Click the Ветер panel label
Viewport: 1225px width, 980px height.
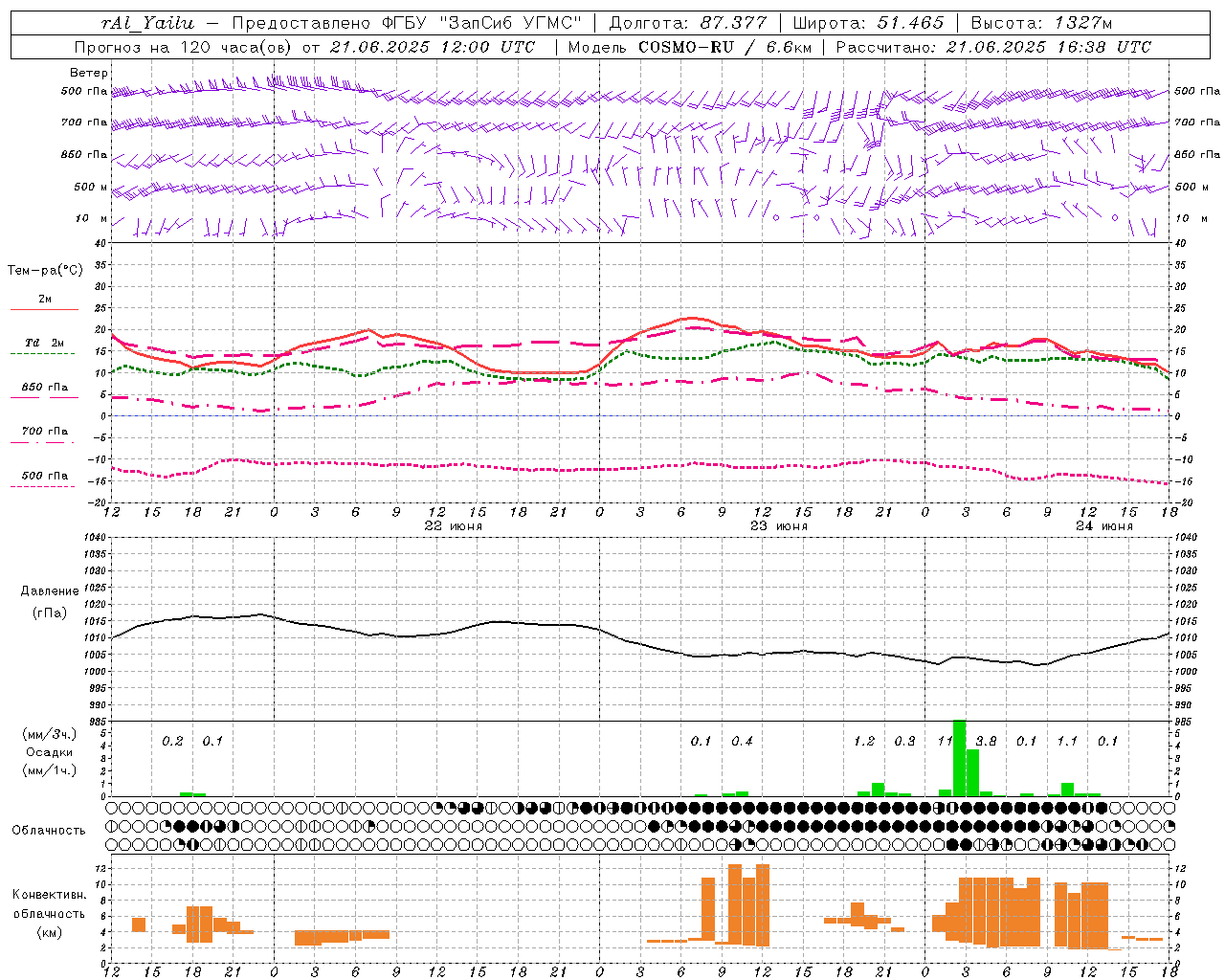click(x=88, y=73)
